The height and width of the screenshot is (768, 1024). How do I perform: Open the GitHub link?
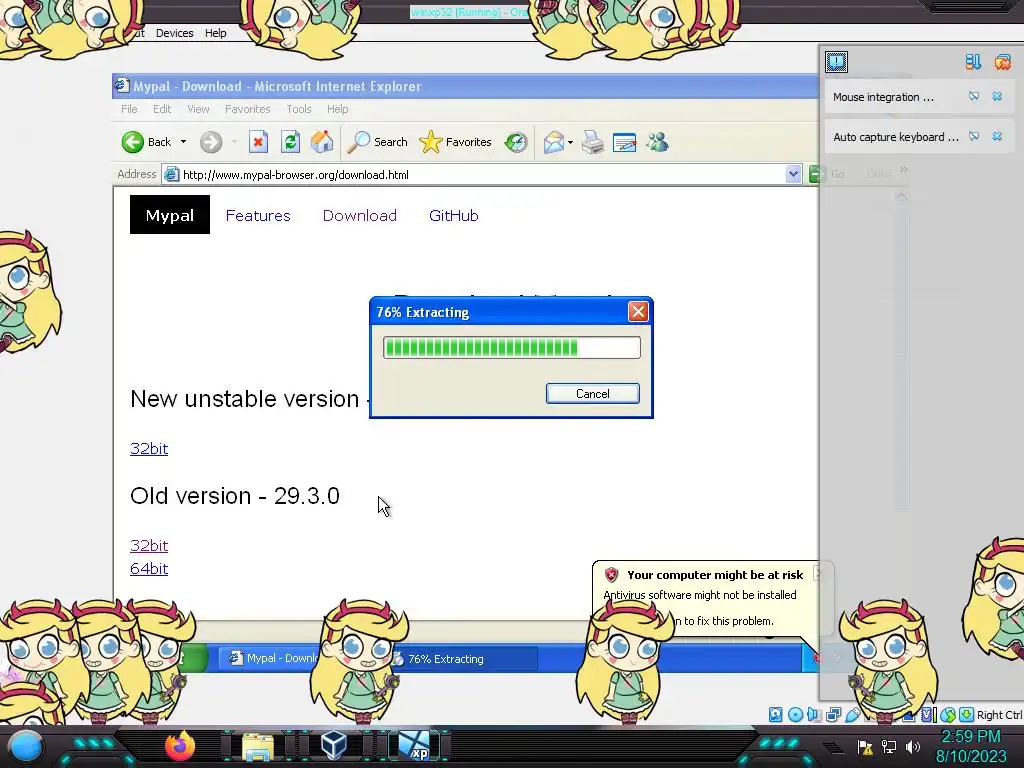pos(454,216)
